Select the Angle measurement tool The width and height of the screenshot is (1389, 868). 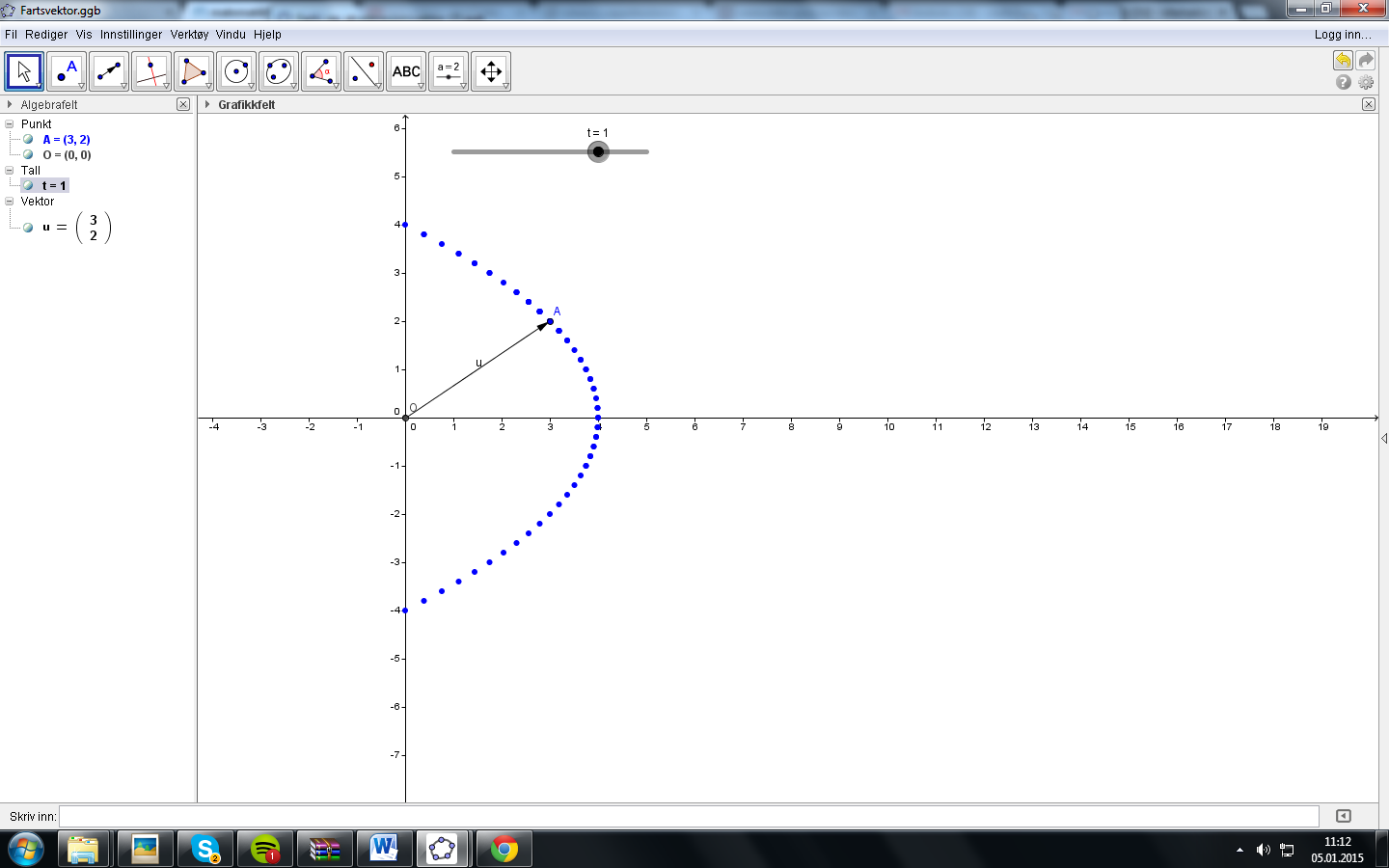321,71
